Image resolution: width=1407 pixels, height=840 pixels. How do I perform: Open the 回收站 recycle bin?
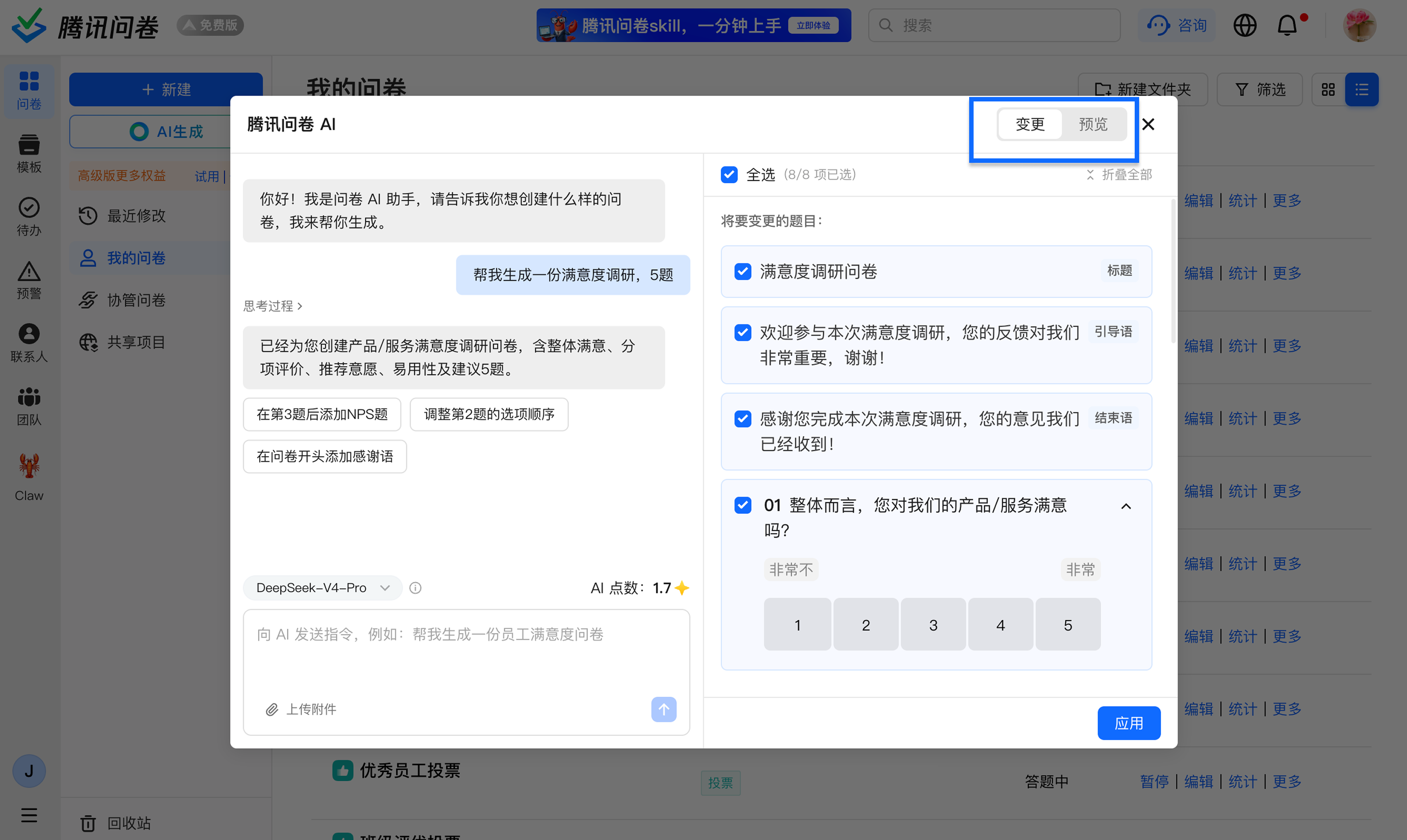coord(116,823)
